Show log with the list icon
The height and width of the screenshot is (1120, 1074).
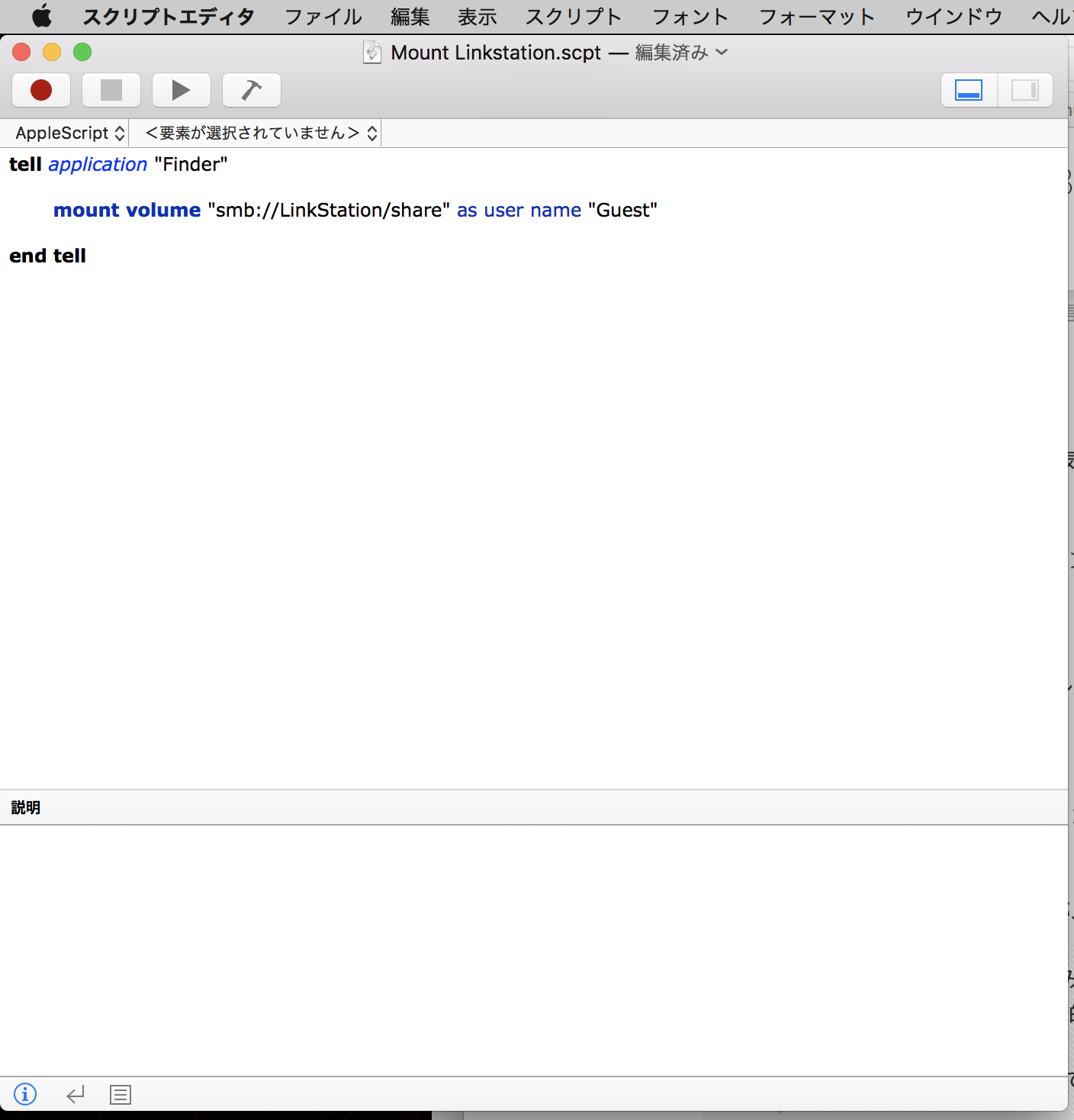121,1095
